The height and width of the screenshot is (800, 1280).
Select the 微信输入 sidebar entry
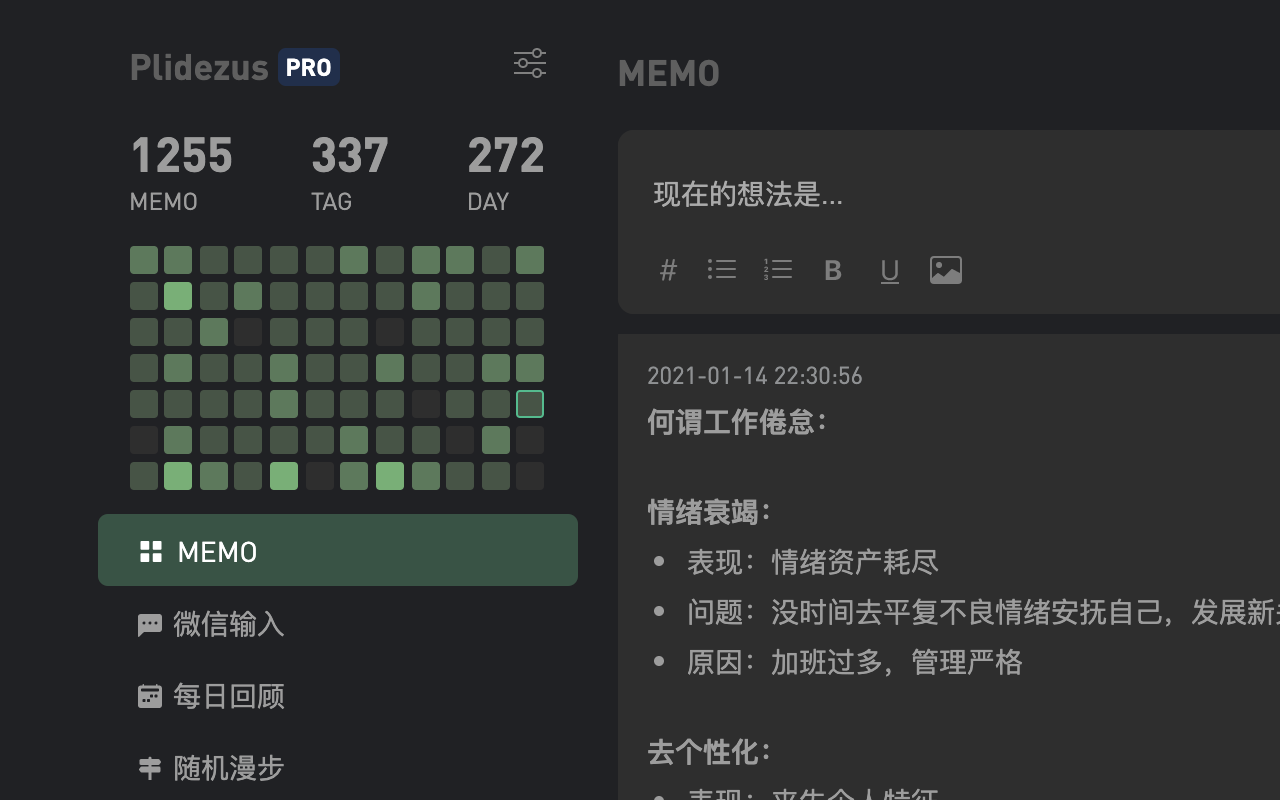pyautogui.click(x=230, y=624)
